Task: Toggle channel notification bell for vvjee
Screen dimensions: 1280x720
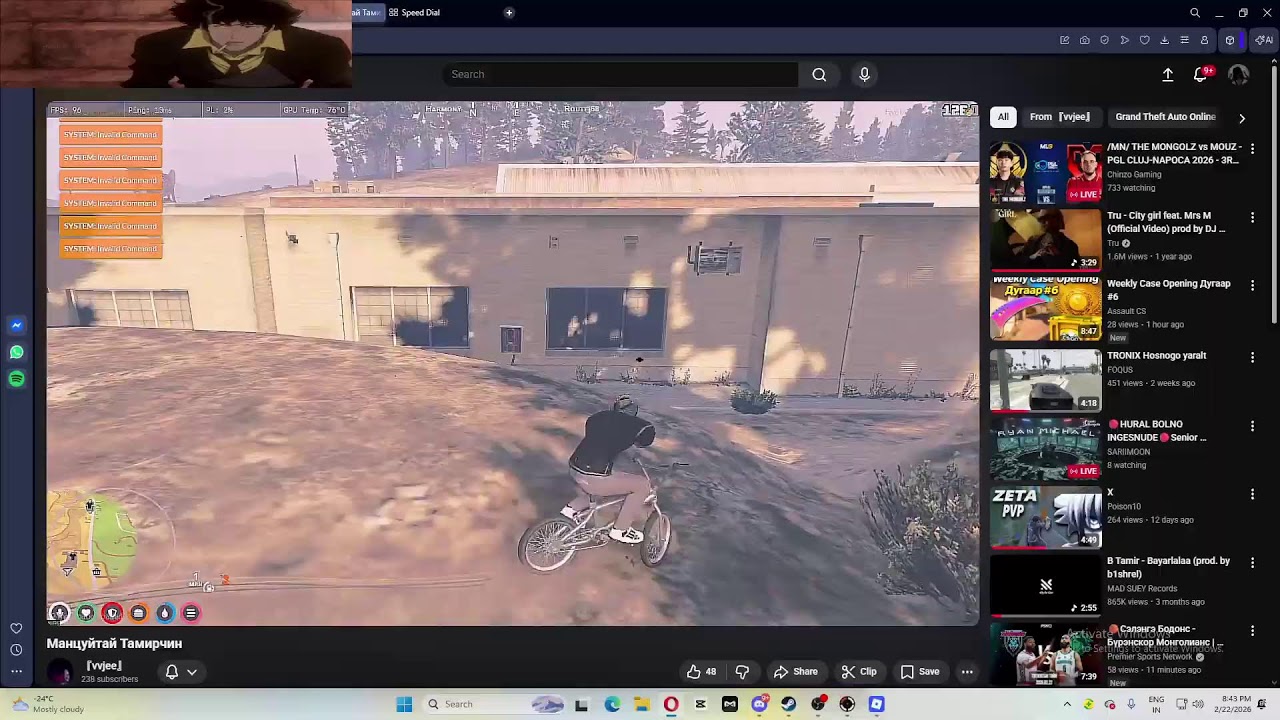Action: coord(172,672)
